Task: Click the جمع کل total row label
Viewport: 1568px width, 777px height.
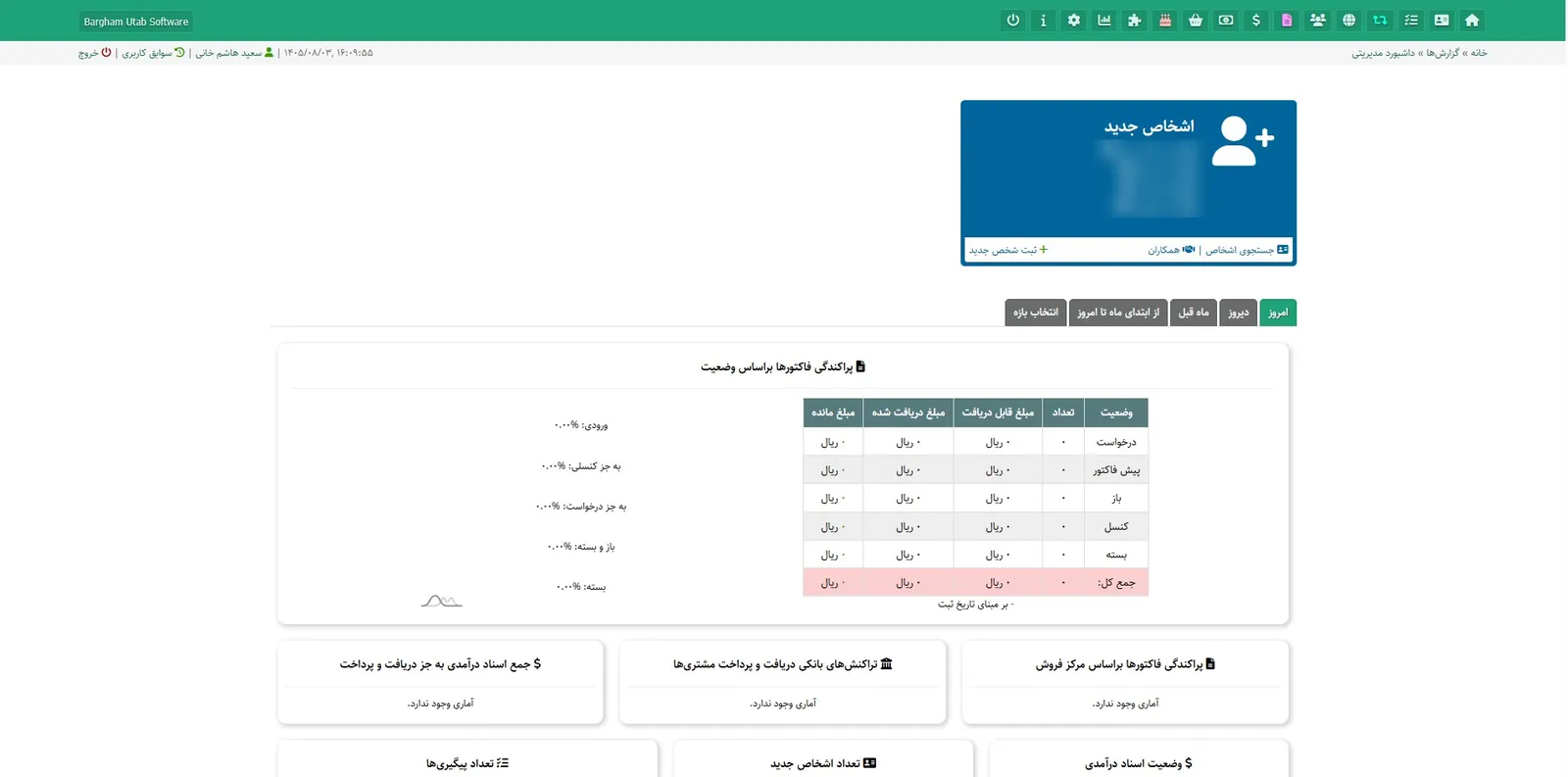Action: click(x=1116, y=583)
